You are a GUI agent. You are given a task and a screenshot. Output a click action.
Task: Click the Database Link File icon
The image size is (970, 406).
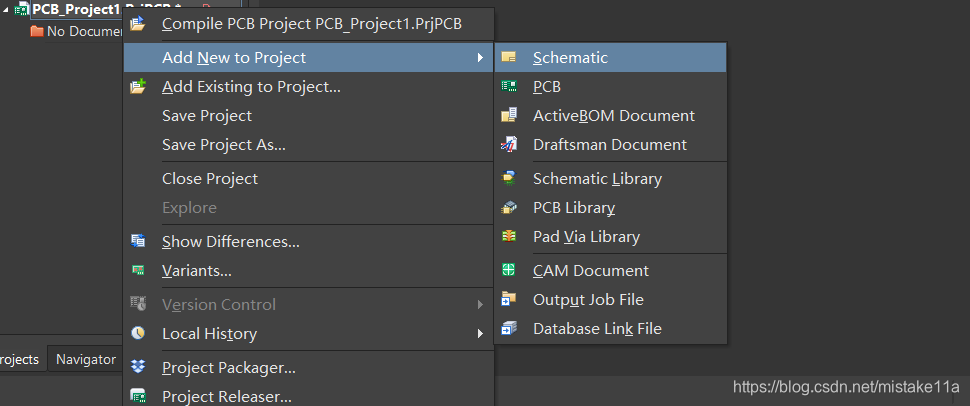[x=509, y=329]
